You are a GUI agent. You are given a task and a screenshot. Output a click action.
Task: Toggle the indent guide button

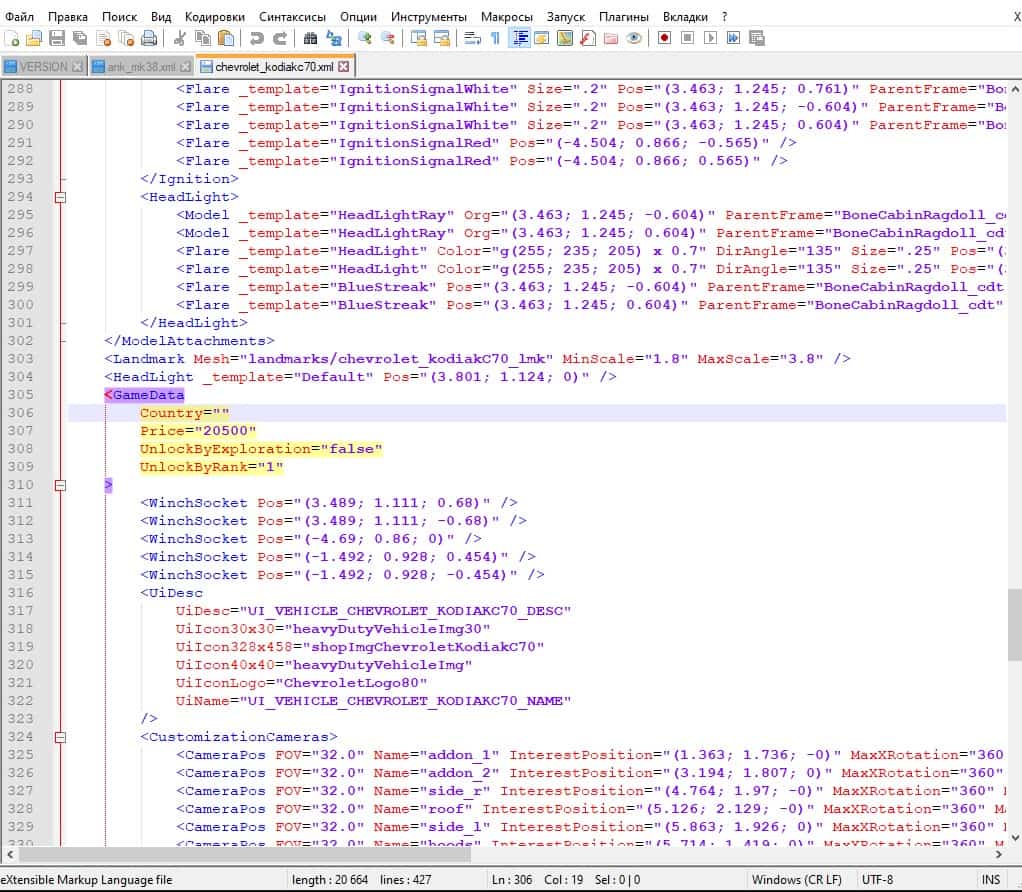[x=520, y=39]
